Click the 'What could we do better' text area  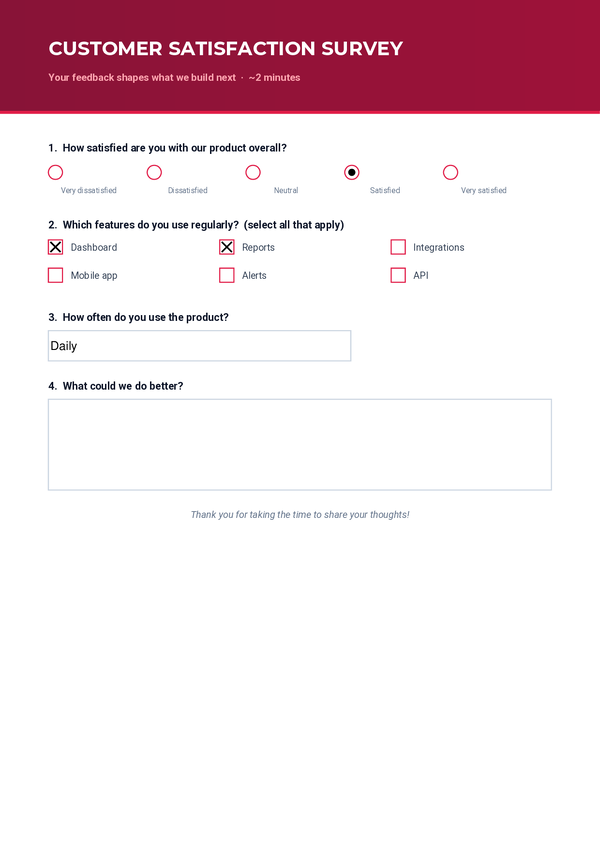tap(300, 445)
